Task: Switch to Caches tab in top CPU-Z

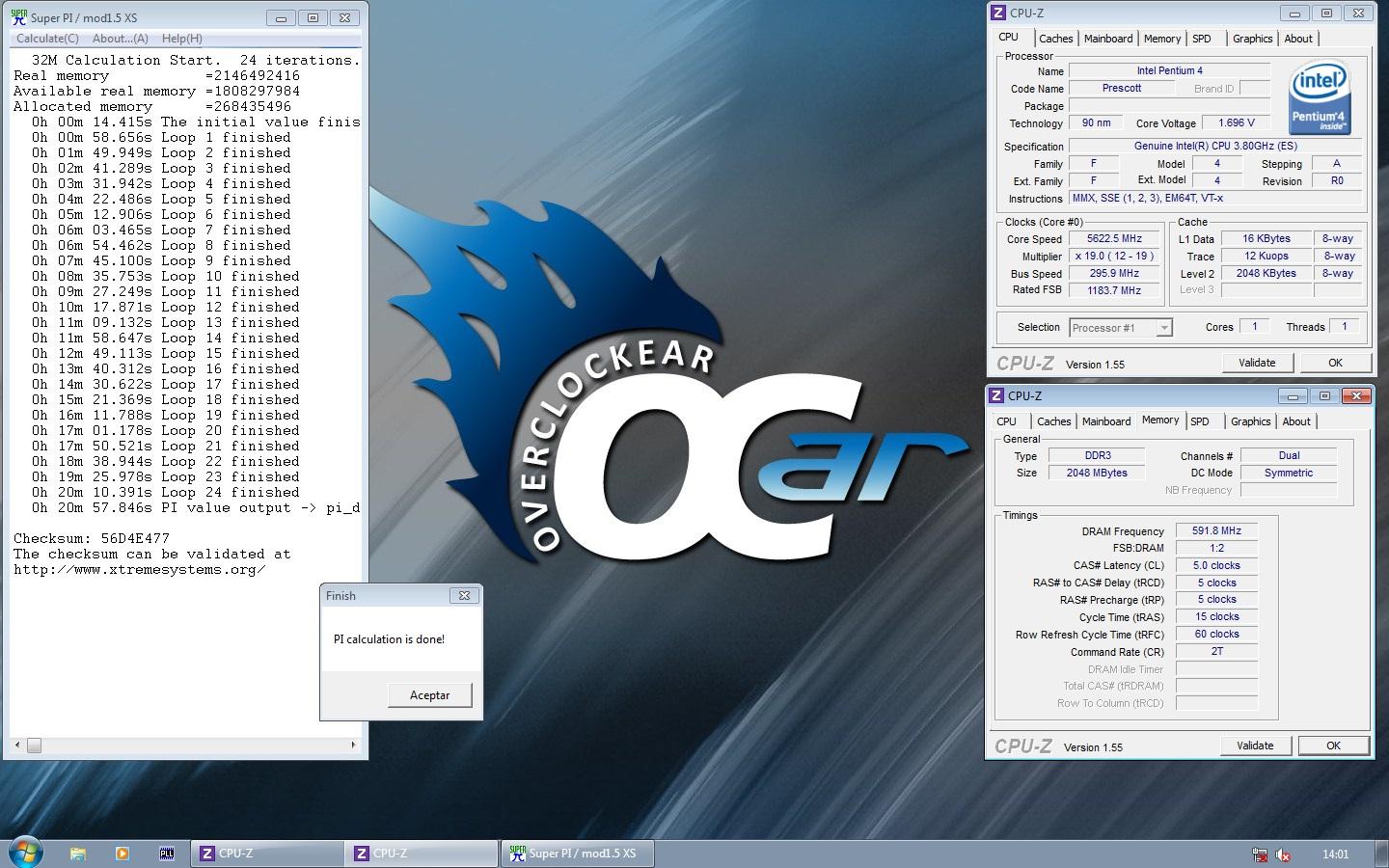Action: click(x=1055, y=39)
